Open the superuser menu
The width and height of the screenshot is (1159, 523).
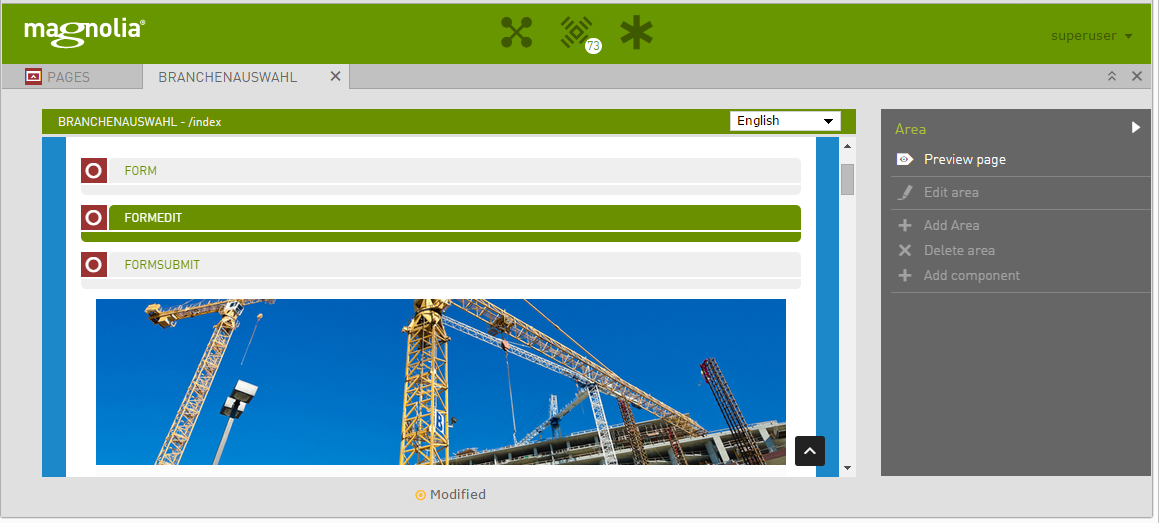pyautogui.click(x=1092, y=35)
